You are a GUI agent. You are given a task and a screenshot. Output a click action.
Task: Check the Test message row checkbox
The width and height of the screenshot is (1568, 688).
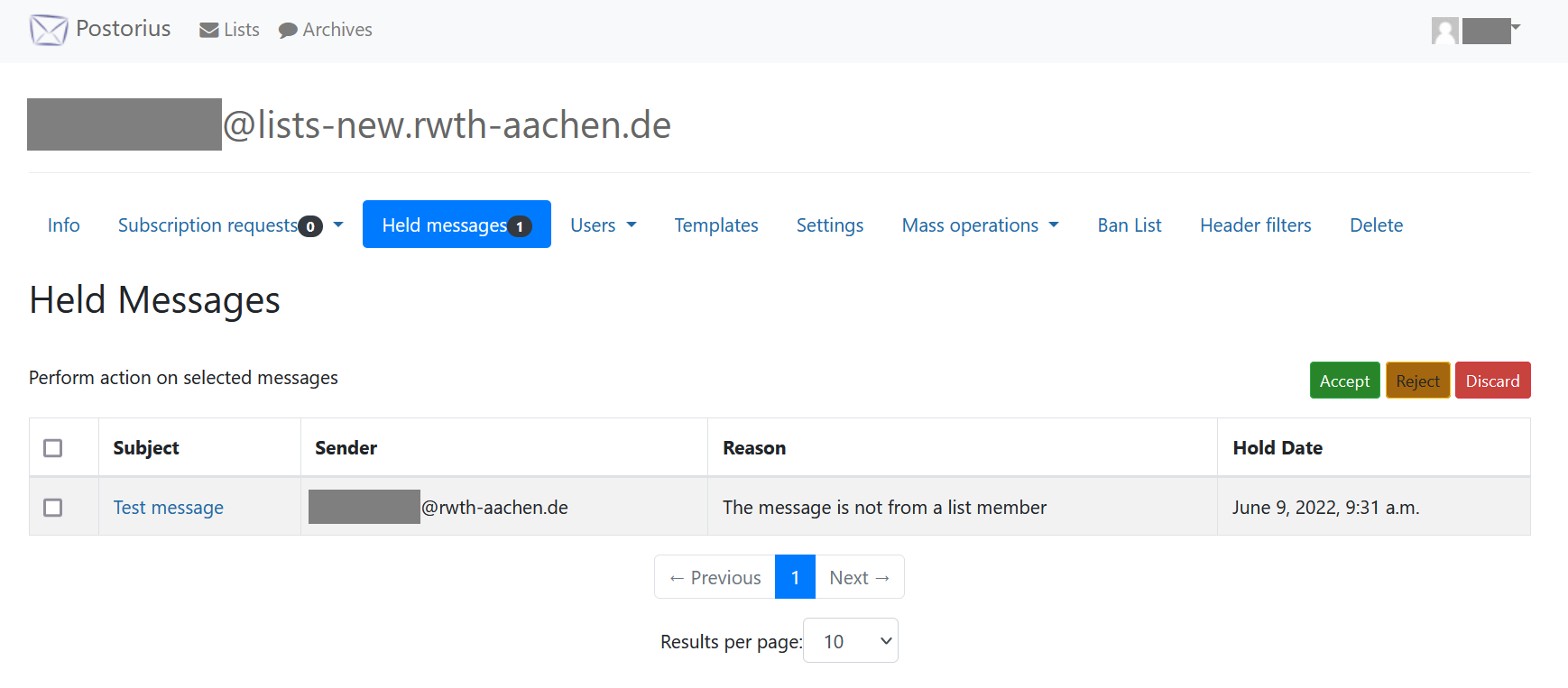click(53, 508)
